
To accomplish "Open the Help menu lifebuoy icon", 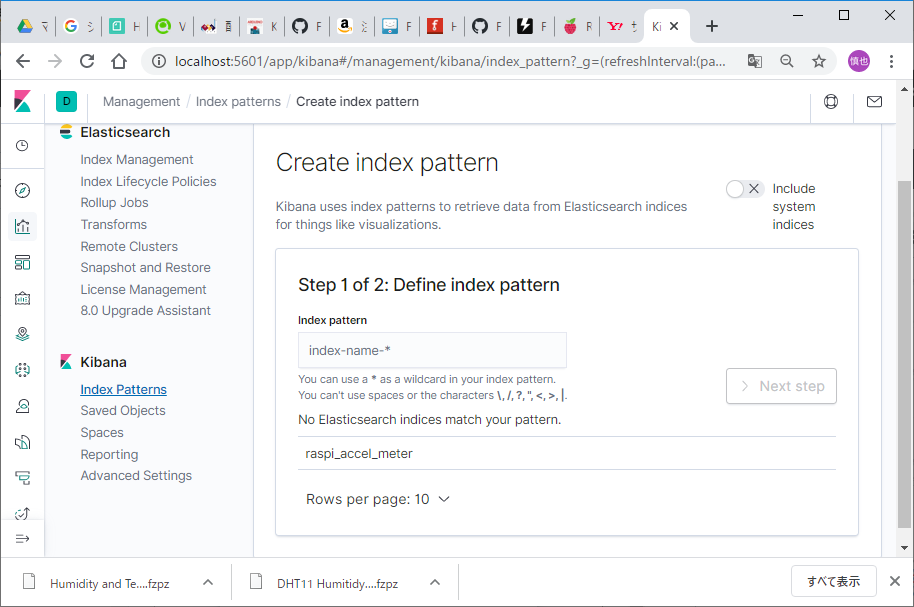I will (831, 101).
